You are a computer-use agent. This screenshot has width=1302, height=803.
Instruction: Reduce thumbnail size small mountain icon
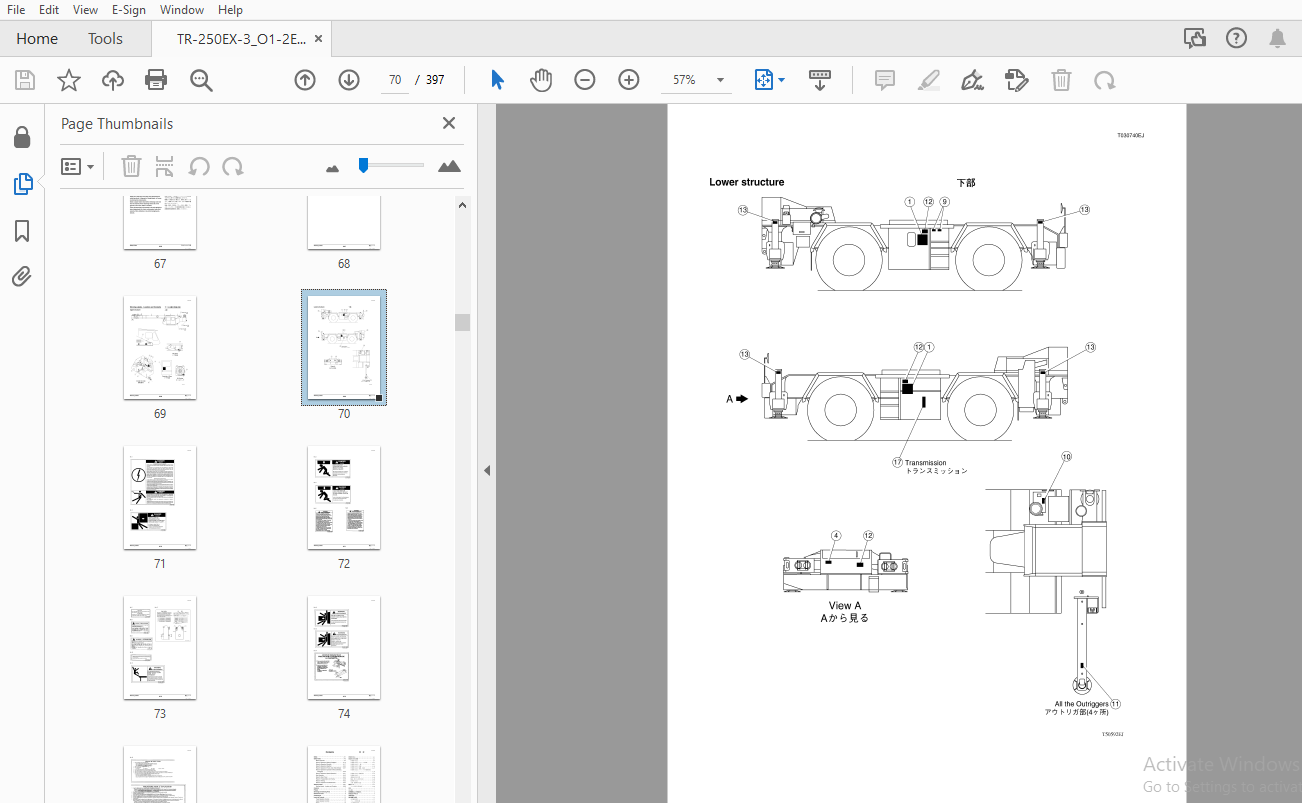333,167
